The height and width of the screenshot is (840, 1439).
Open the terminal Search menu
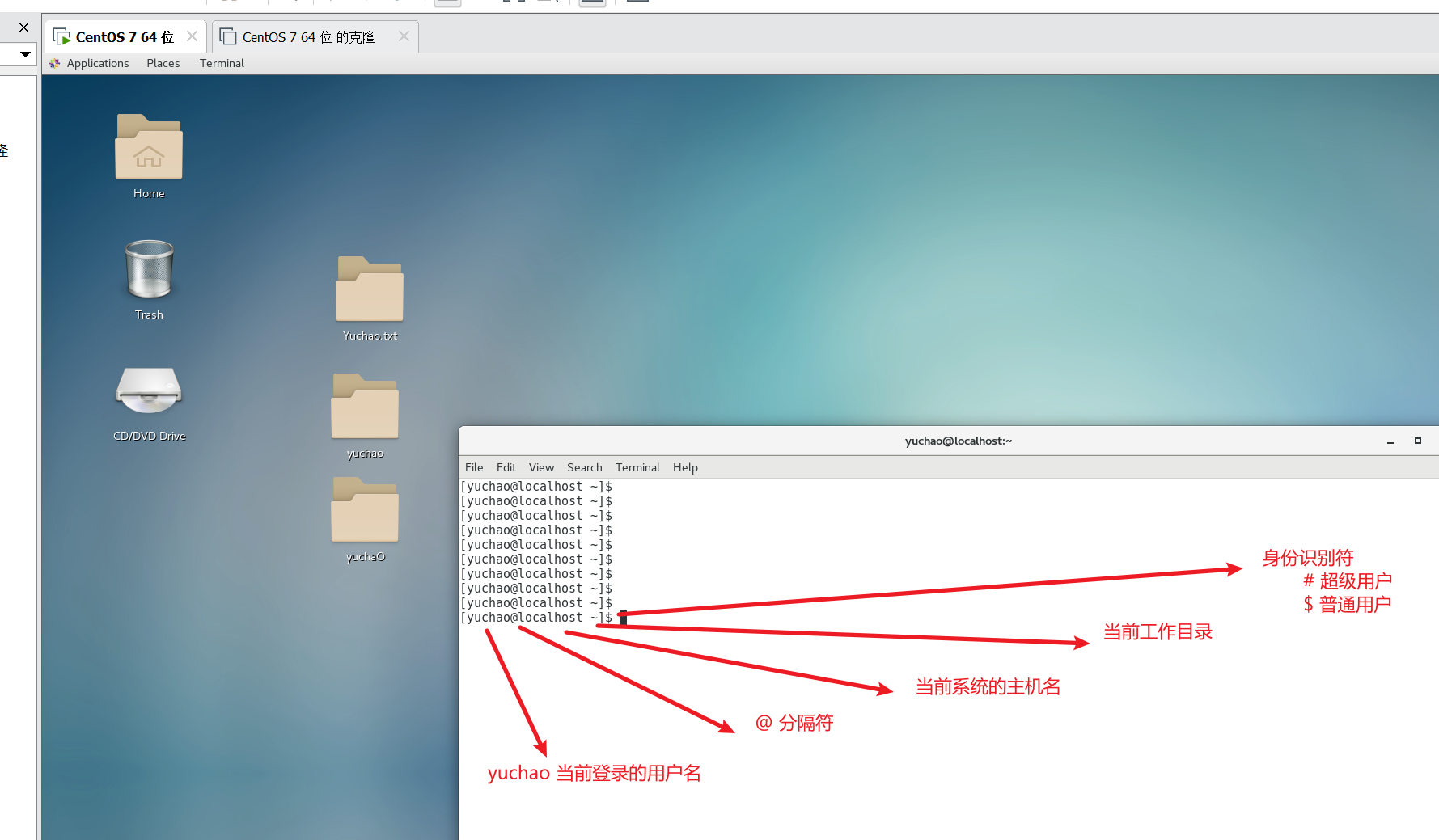[x=584, y=467]
